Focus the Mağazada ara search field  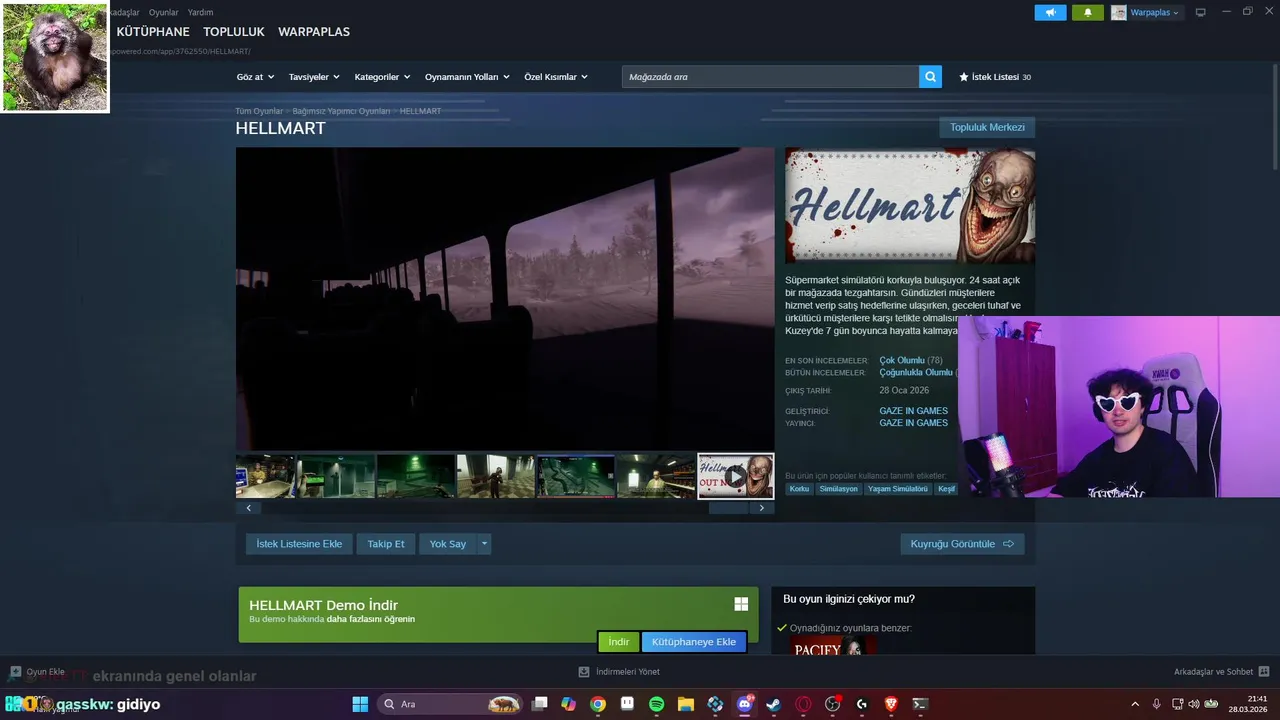coord(770,77)
